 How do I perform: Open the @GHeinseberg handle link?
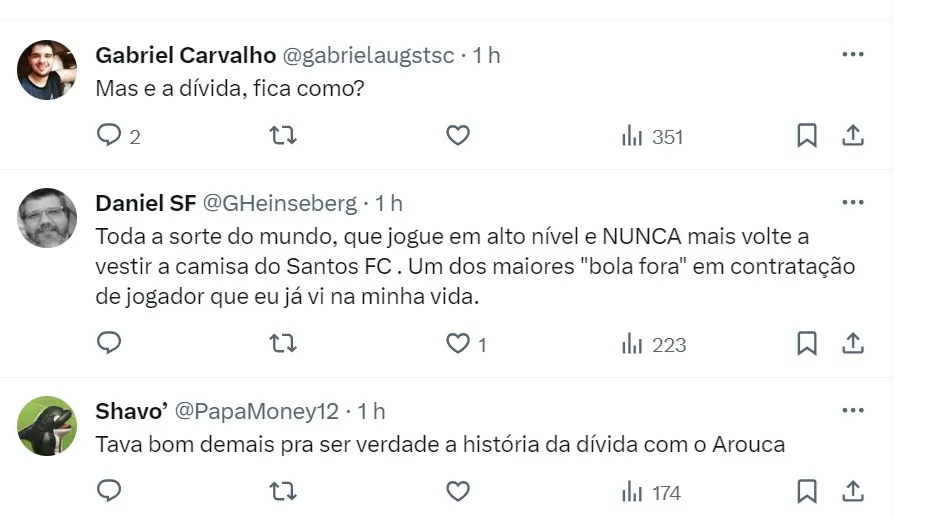click(279, 203)
